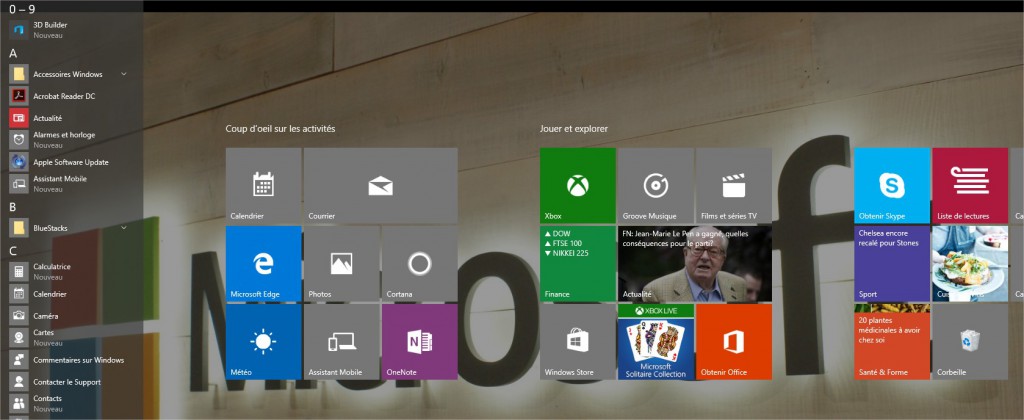Launch Acrobat Reader DC icon
The image size is (1024, 420).
pyautogui.click(x=19, y=96)
